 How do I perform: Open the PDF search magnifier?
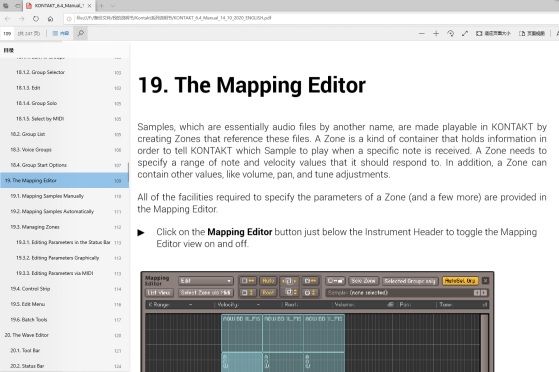(x=81, y=34)
